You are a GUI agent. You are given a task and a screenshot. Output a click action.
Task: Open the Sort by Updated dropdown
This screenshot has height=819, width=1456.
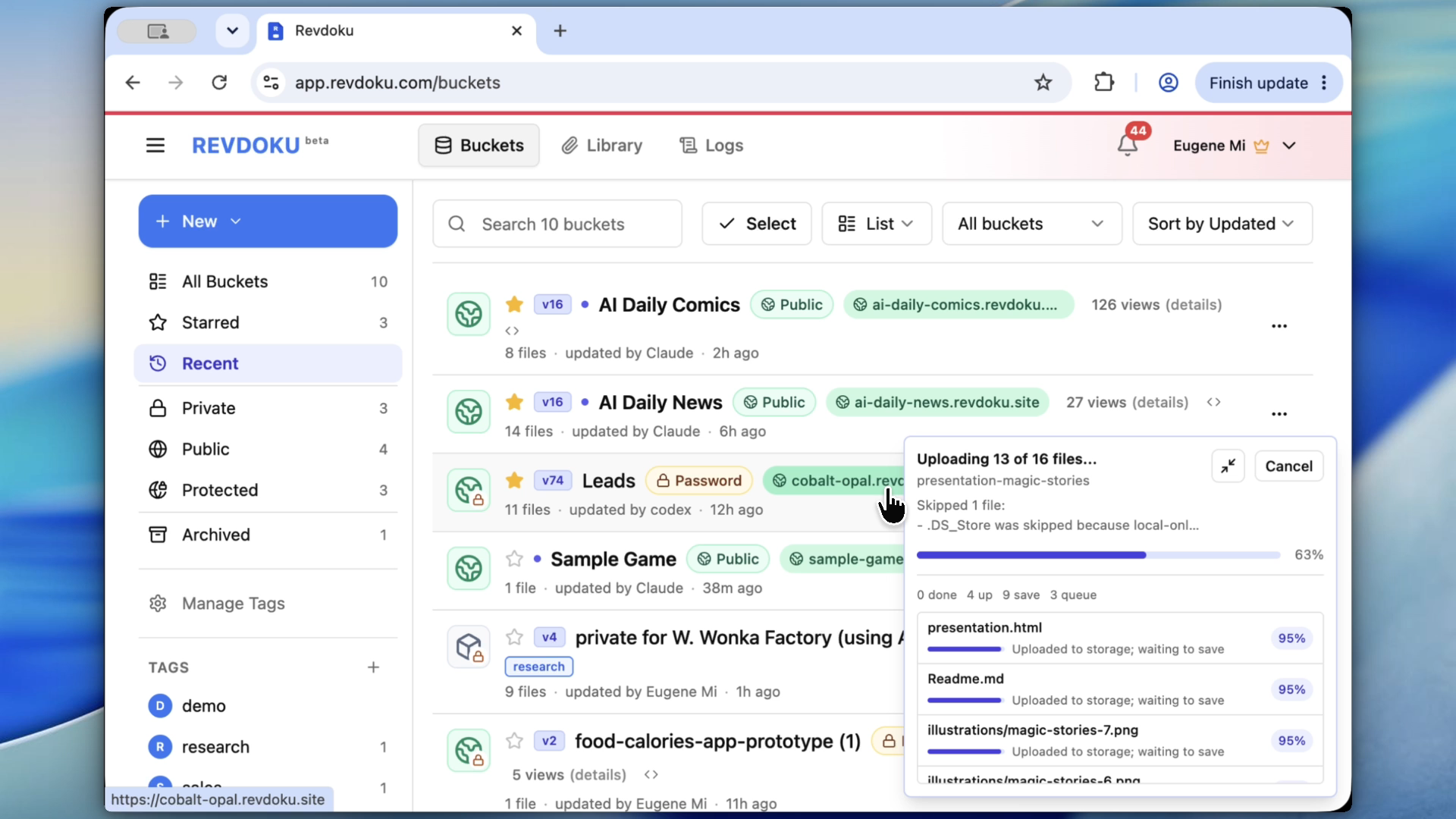tap(1222, 224)
